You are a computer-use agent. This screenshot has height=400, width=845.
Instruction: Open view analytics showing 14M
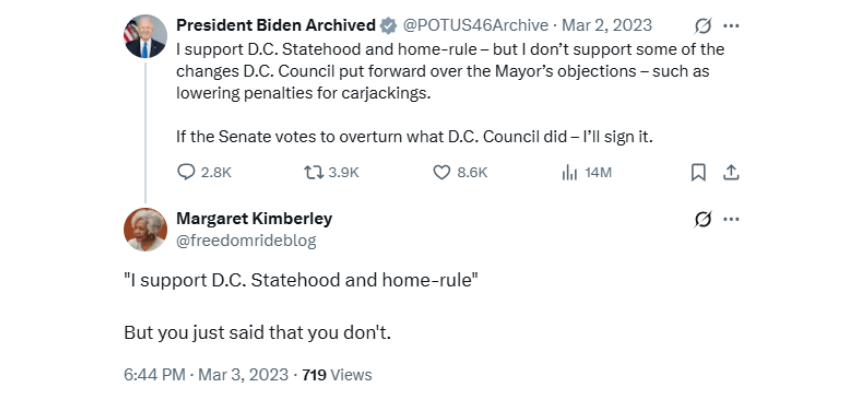570,172
